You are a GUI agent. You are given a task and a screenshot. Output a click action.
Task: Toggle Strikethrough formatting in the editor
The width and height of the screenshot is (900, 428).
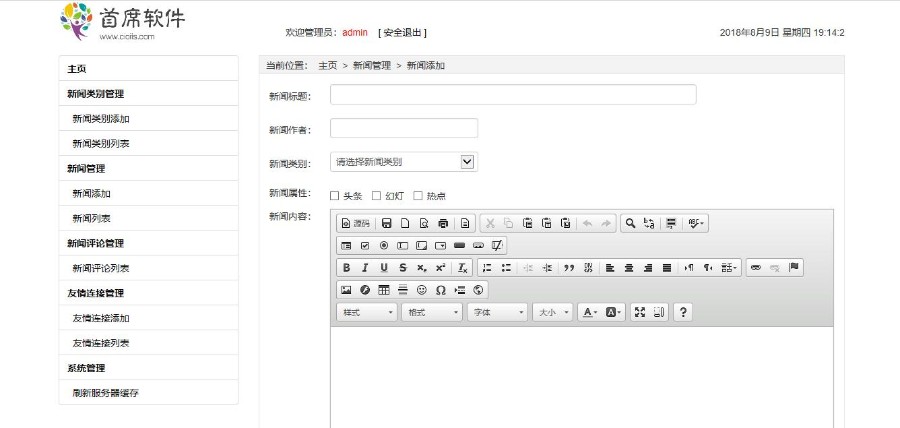[x=402, y=267]
